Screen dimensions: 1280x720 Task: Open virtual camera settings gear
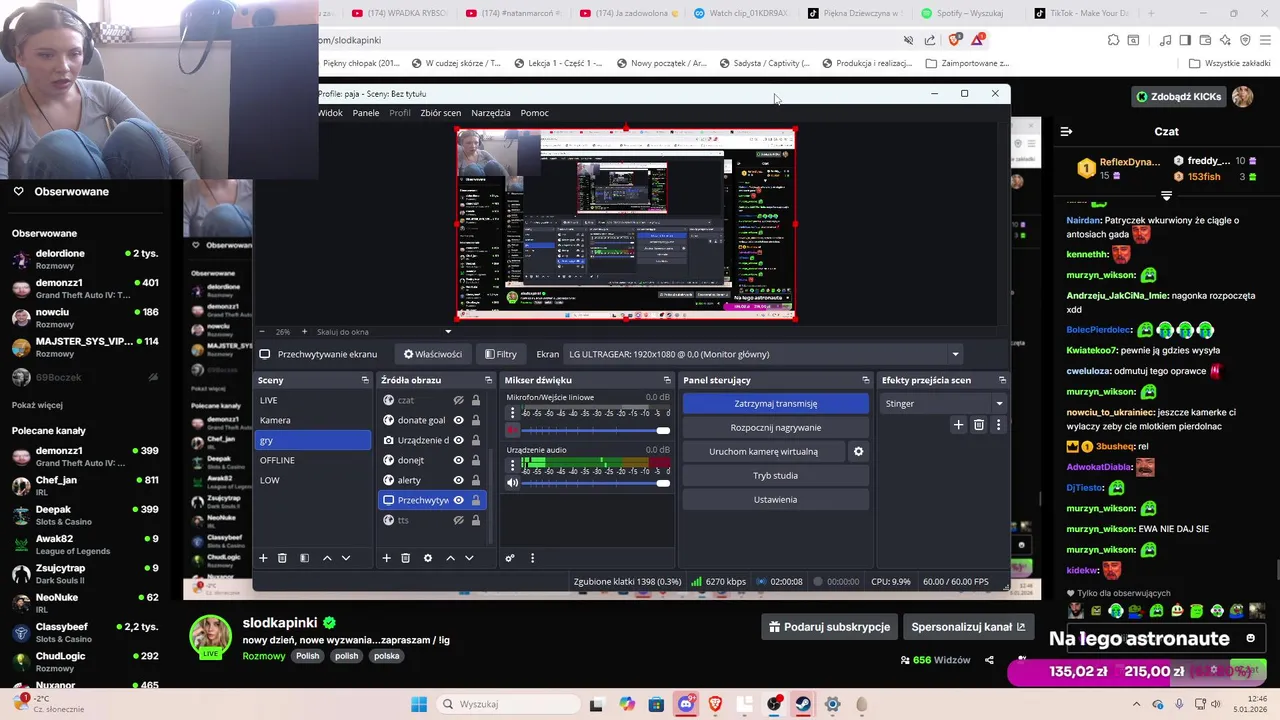click(858, 451)
